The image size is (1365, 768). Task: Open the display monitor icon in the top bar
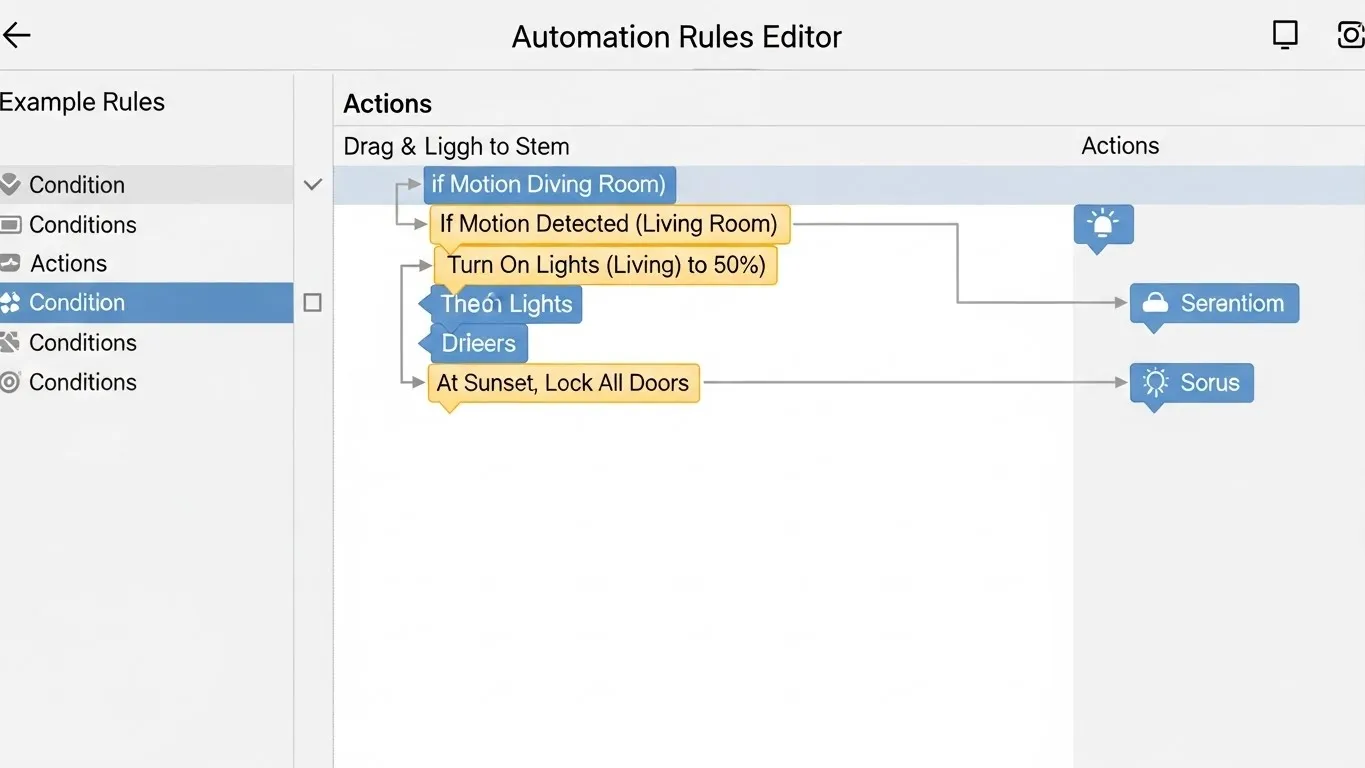[x=1285, y=34]
